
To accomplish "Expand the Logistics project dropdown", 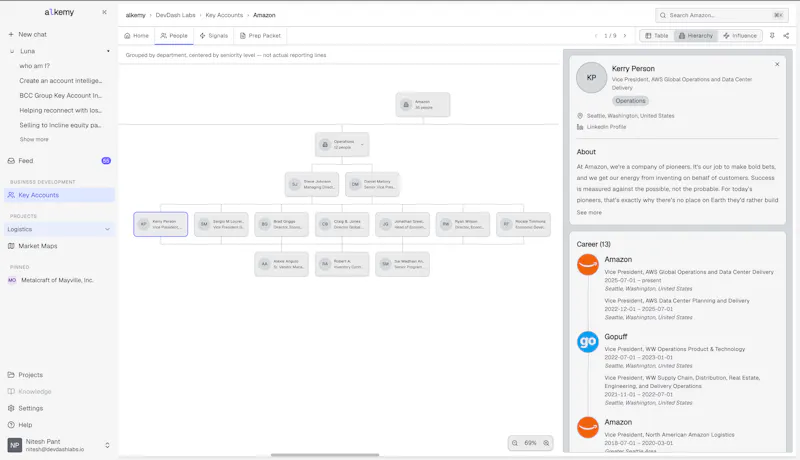I will click(107, 229).
